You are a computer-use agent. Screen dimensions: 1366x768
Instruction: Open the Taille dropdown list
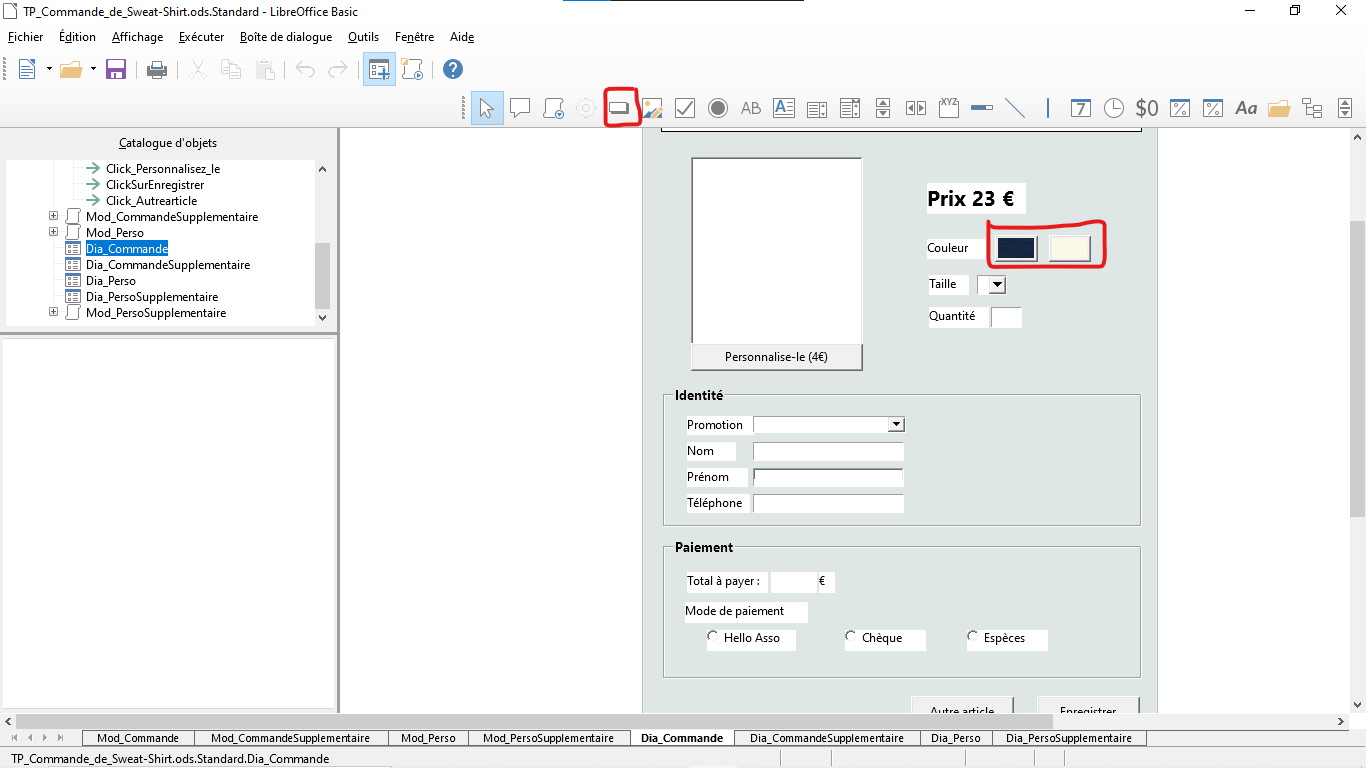click(x=997, y=285)
